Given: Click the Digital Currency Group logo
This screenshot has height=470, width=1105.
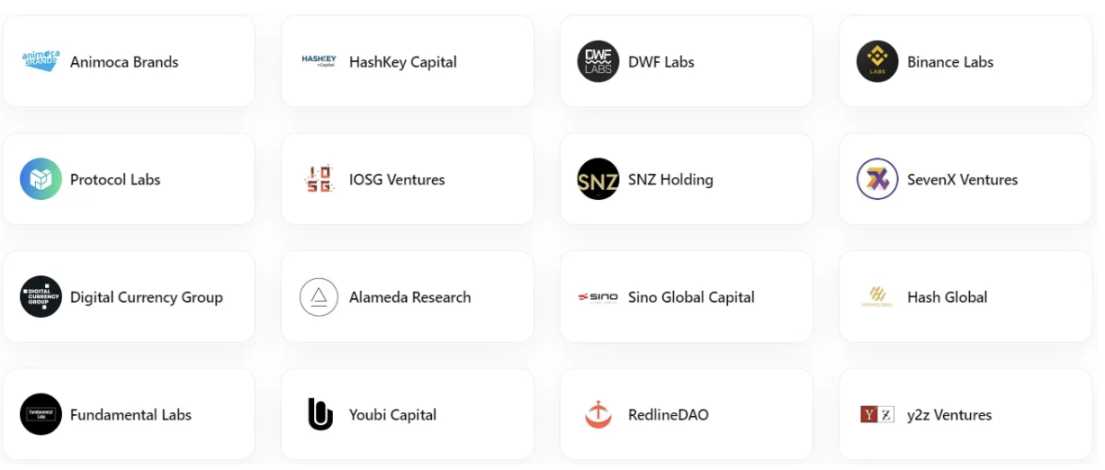Looking at the screenshot, I should pyautogui.click(x=41, y=297).
